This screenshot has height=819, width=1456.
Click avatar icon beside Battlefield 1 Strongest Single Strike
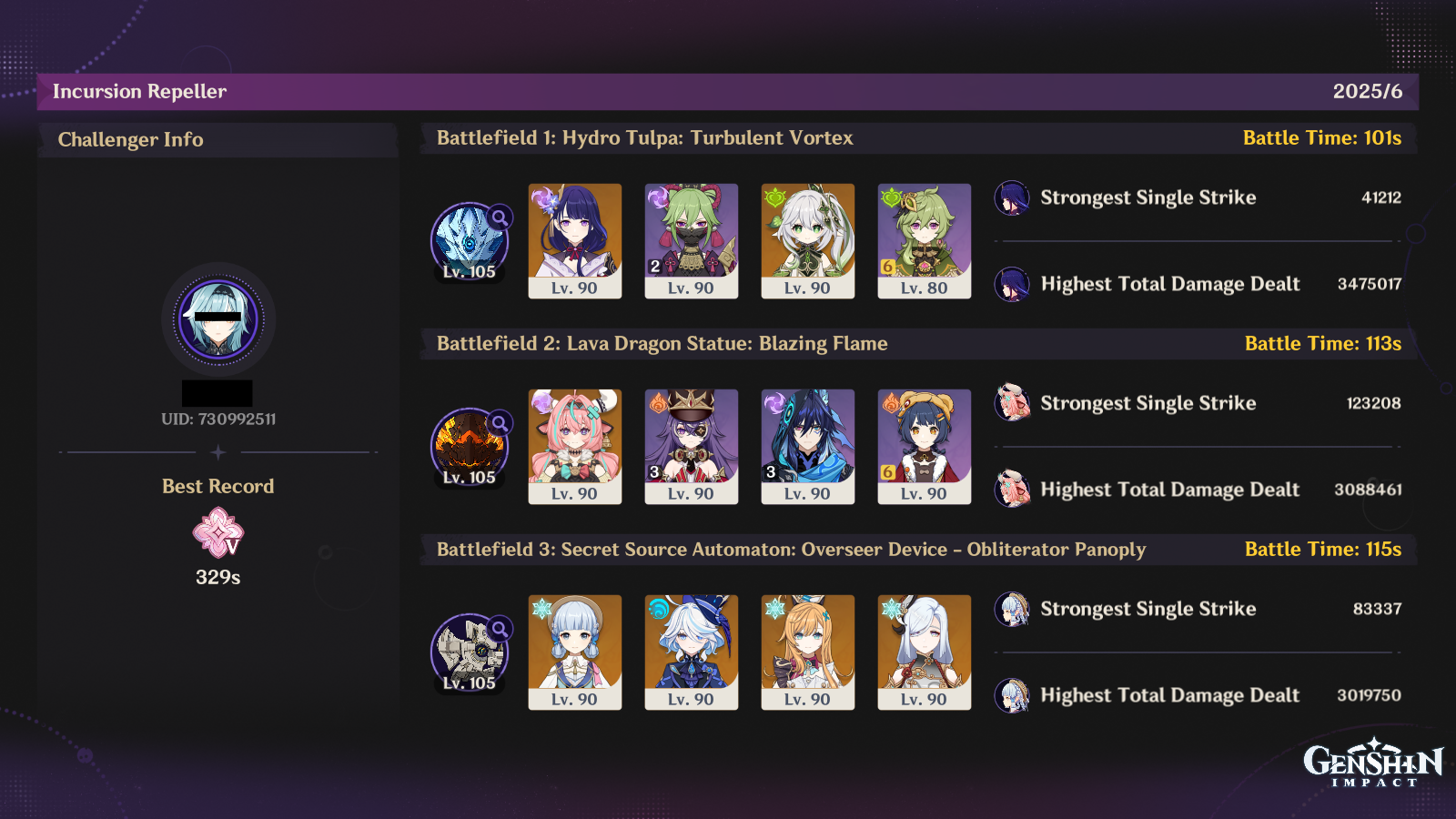click(1012, 197)
